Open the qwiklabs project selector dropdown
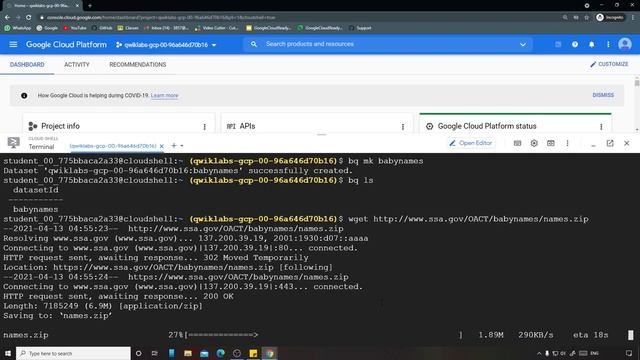640x360 pixels. [x=166, y=45]
